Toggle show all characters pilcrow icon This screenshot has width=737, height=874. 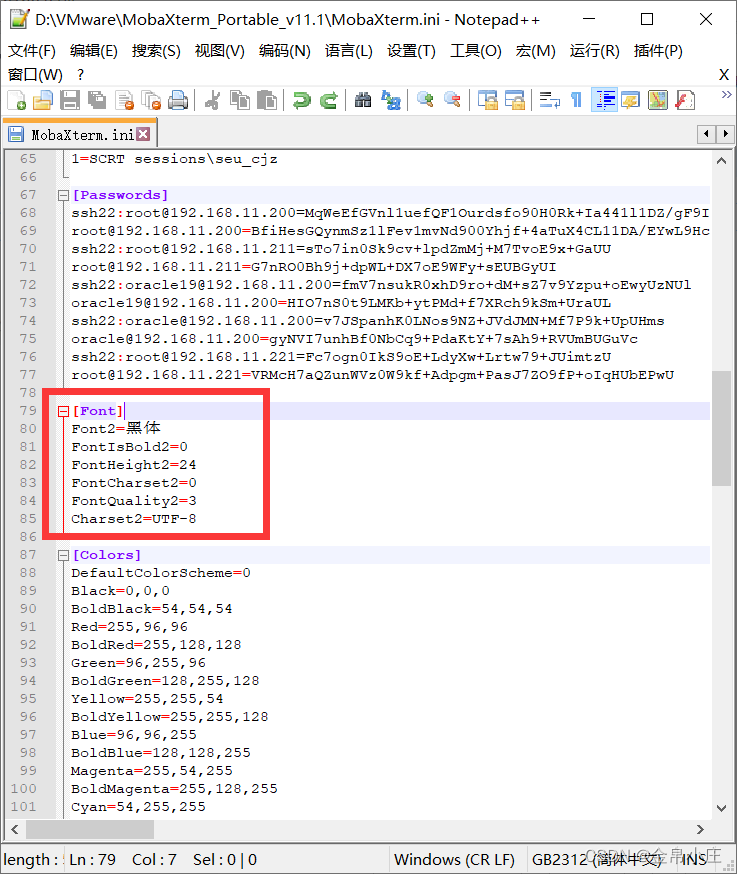576,100
